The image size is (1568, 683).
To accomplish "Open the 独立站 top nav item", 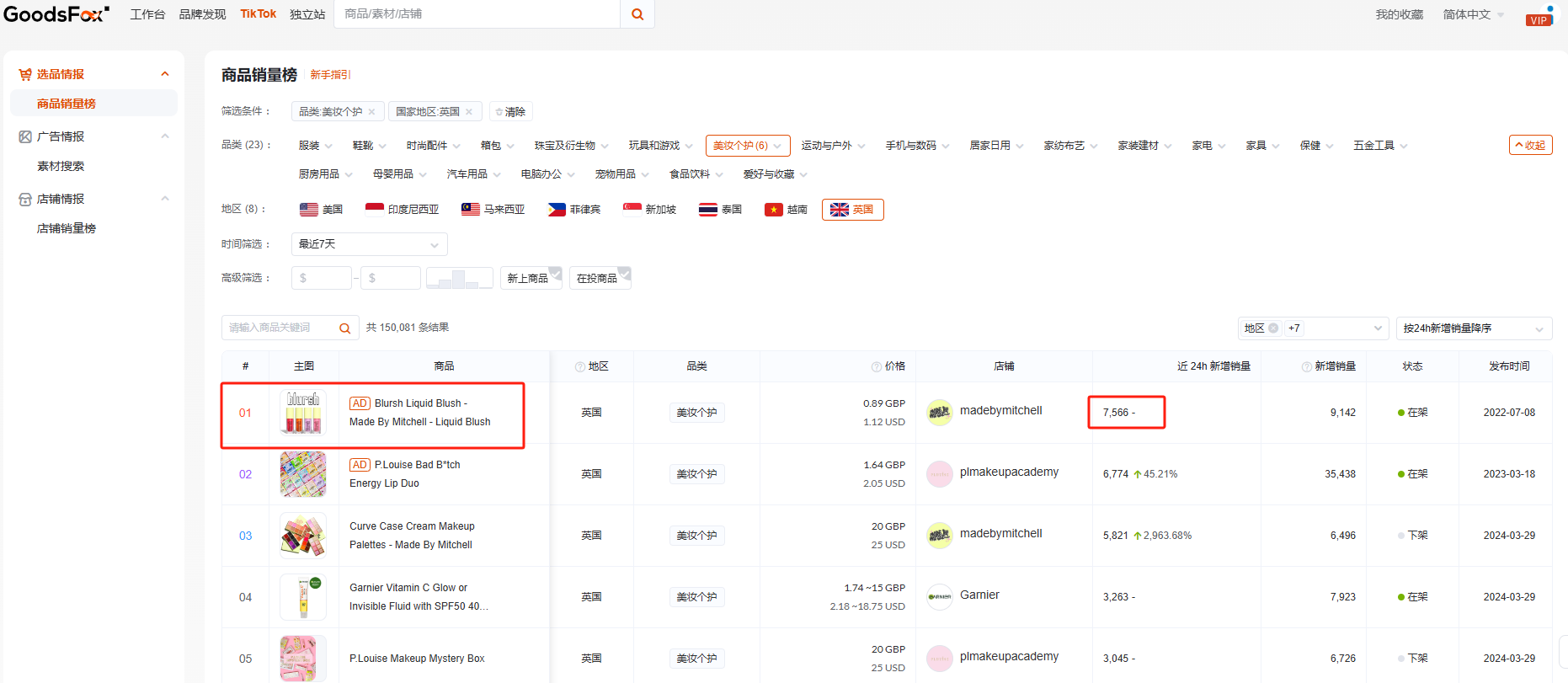I will tap(307, 14).
